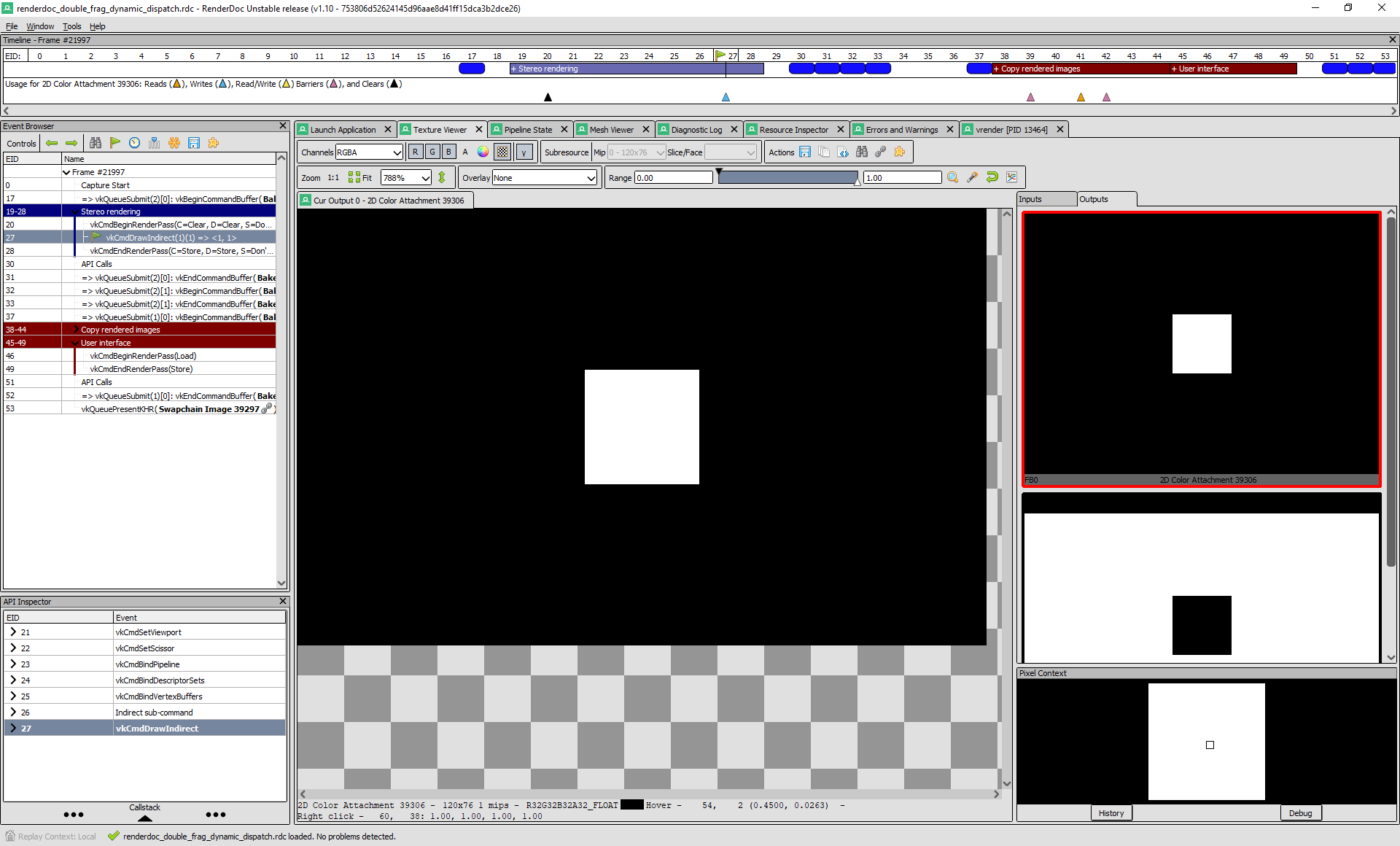Open the Window menu
Screen dimensions: 1400x846
(x=40, y=26)
